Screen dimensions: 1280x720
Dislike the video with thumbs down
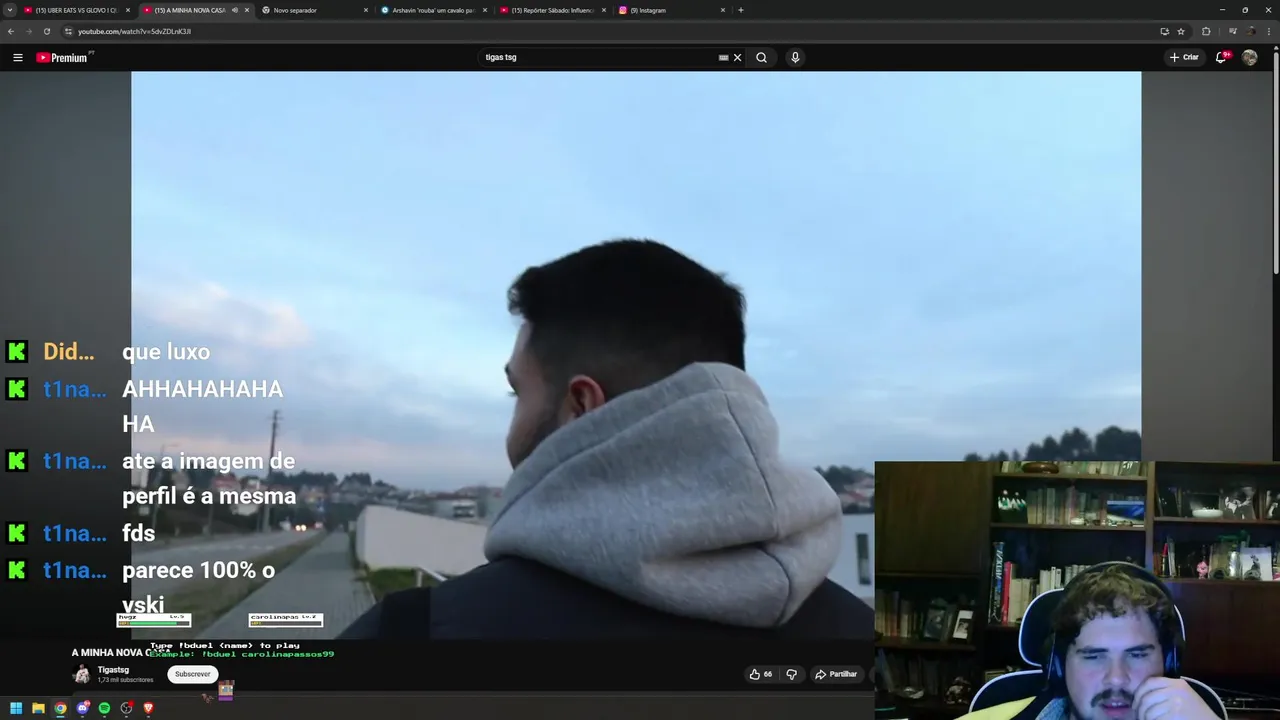791,674
